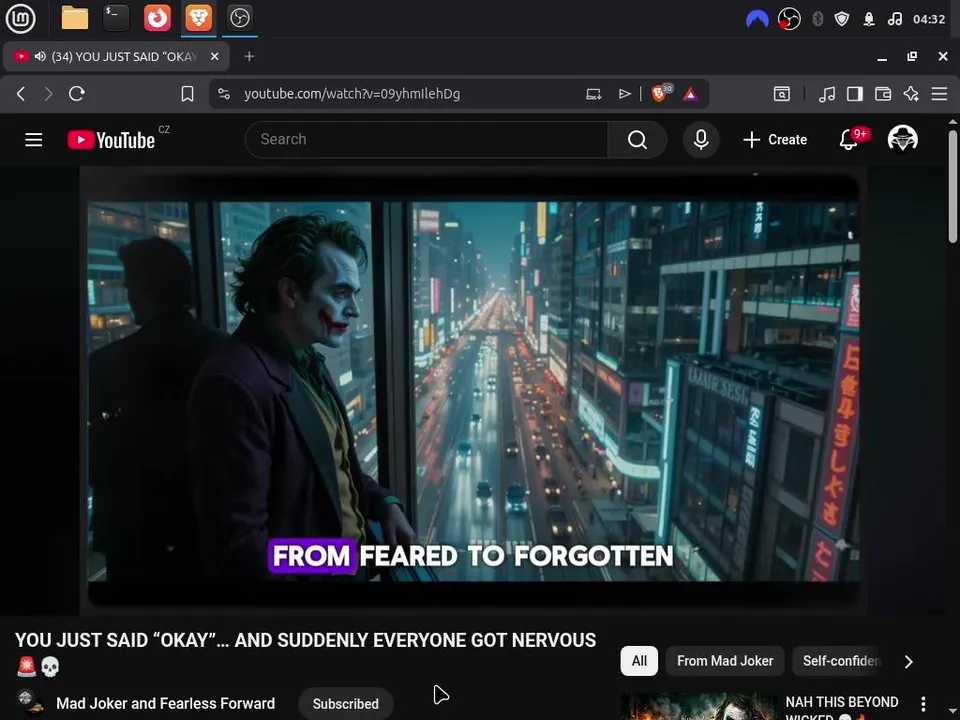The width and height of the screenshot is (960, 720).
Task: Click the Joker video player
Action: click(x=473, y=392)
